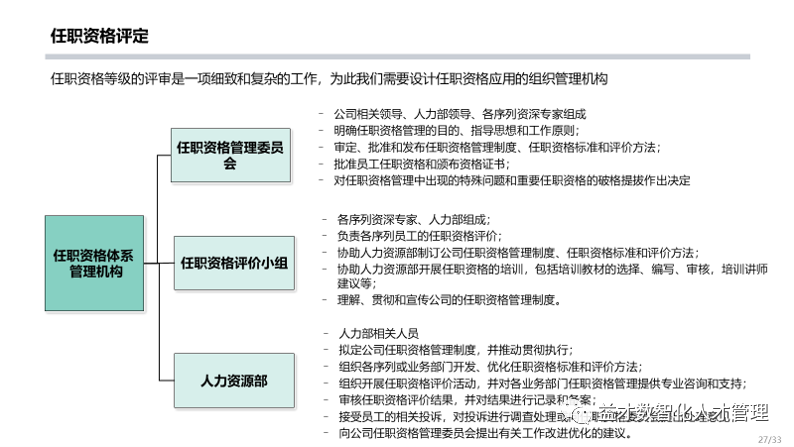
Task: Click the line starting 接受员工的相关投诉
Action: tap(534, 417)
